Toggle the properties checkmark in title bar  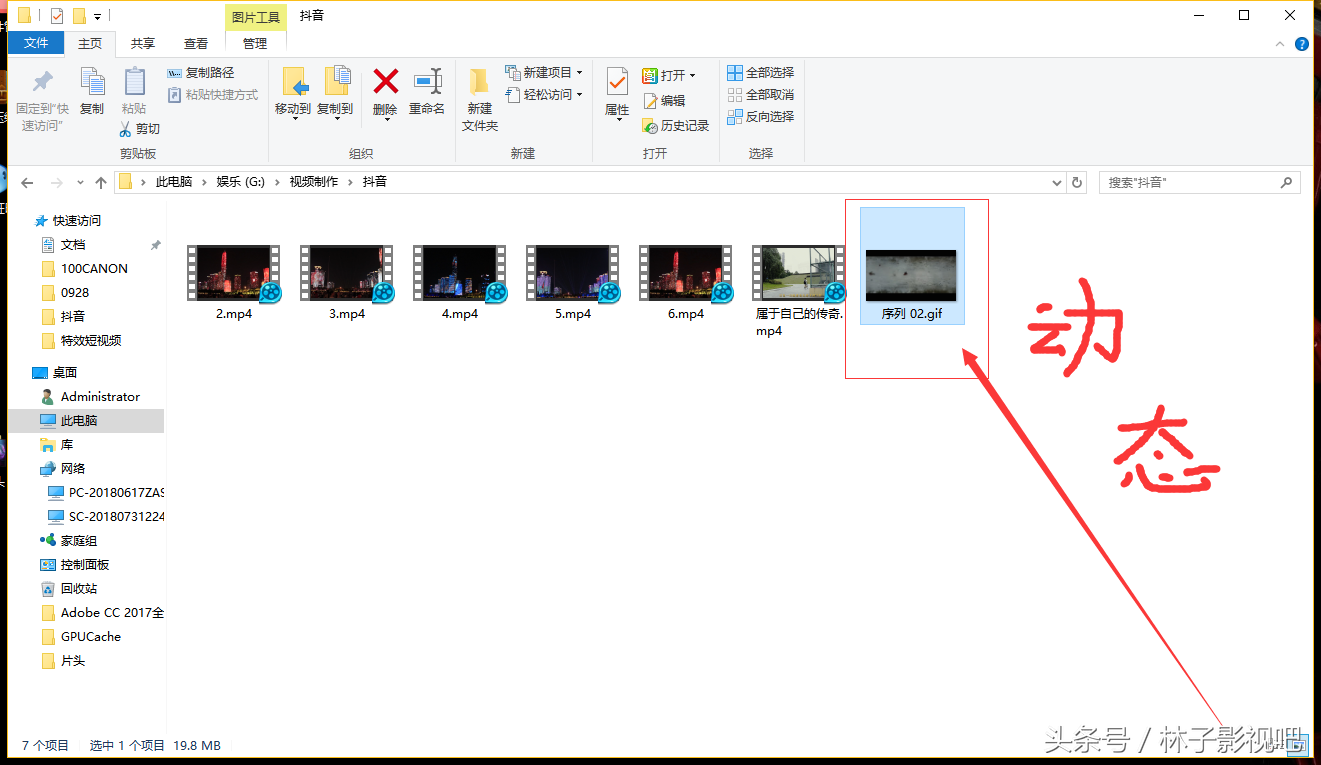click(x=56, y=15)
